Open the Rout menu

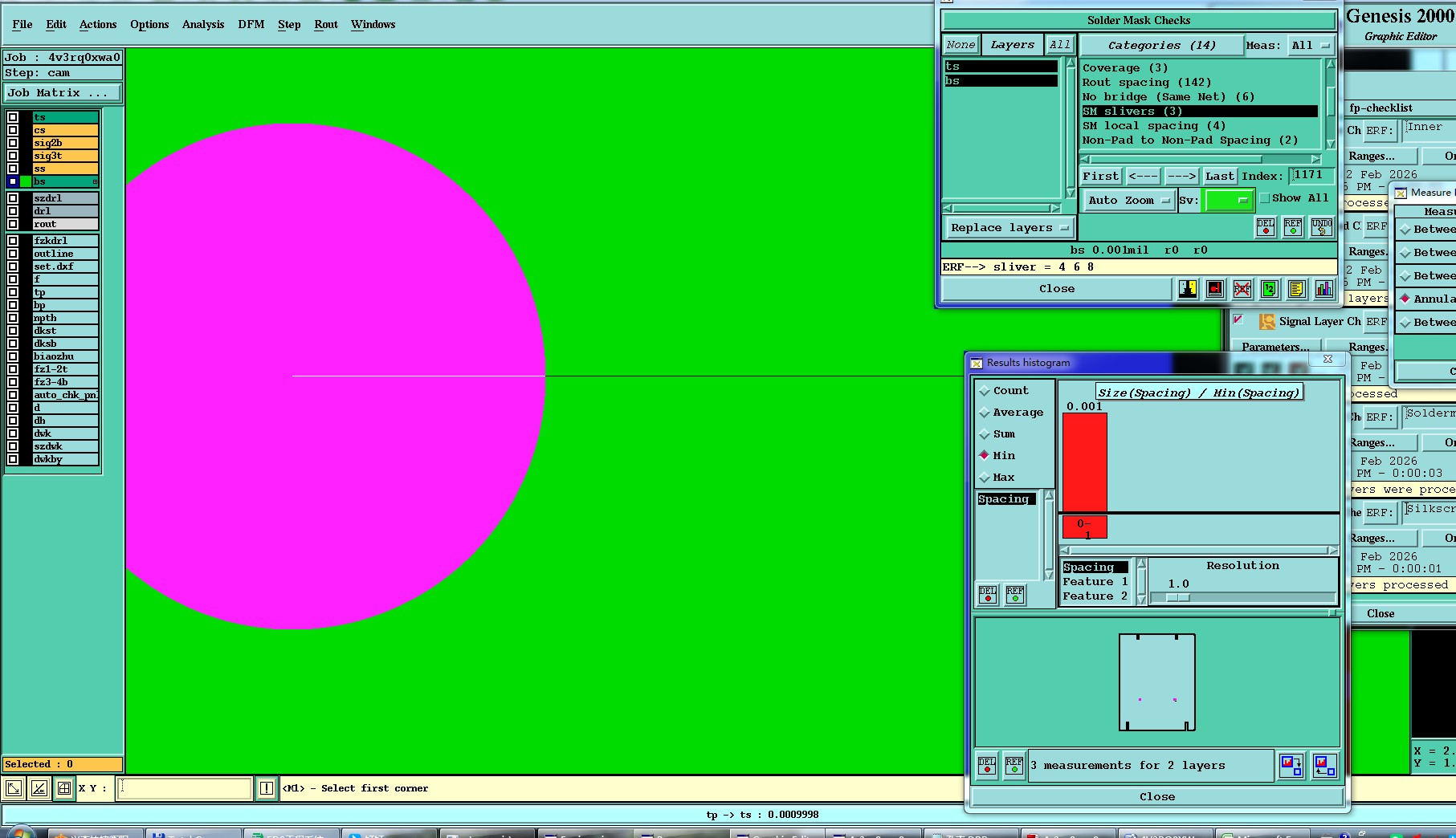(x=326, y=24)
